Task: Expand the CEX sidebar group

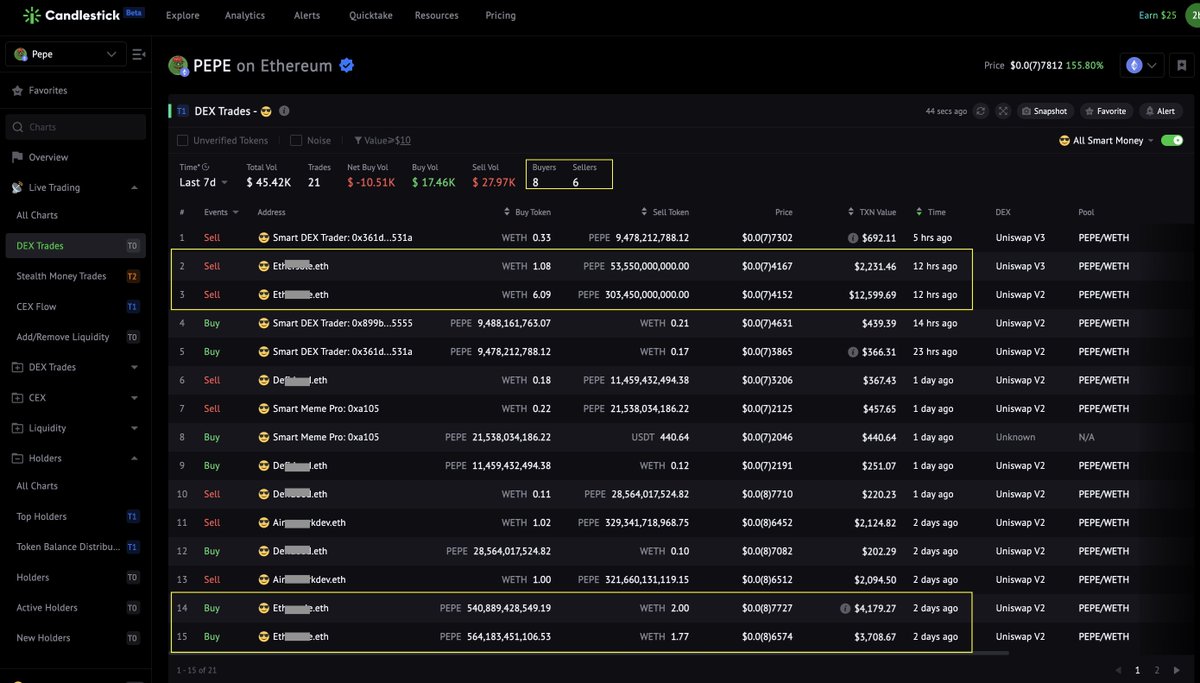Action: coord(135,398)
